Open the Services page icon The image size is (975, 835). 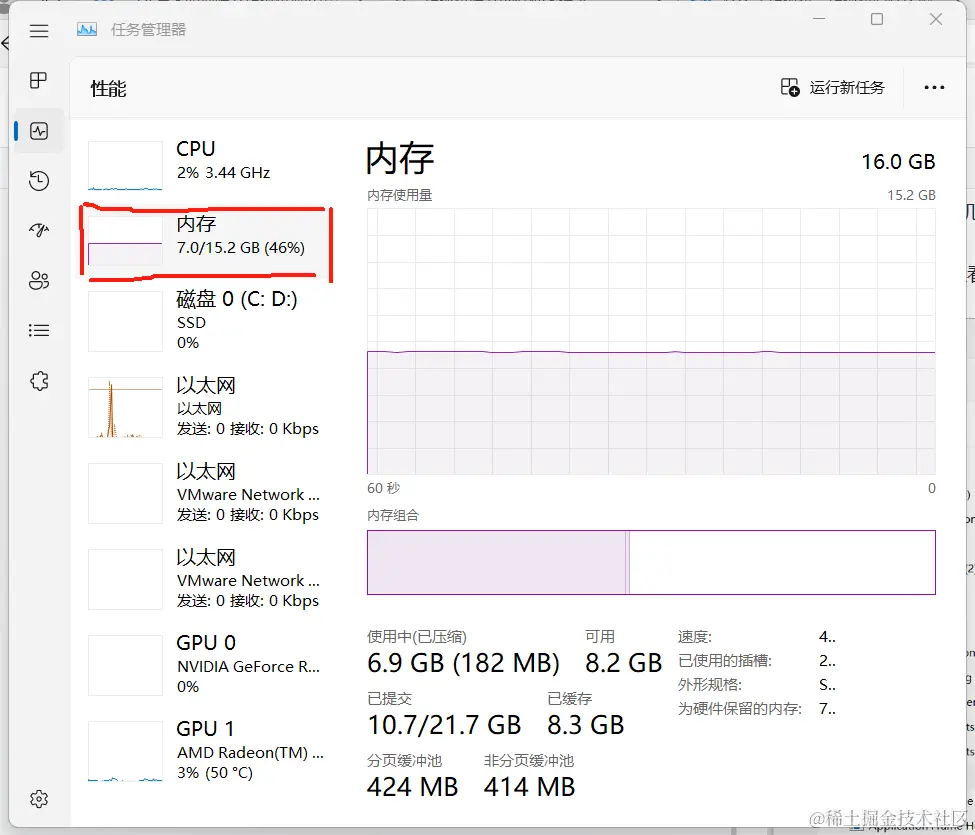point(39,381)
